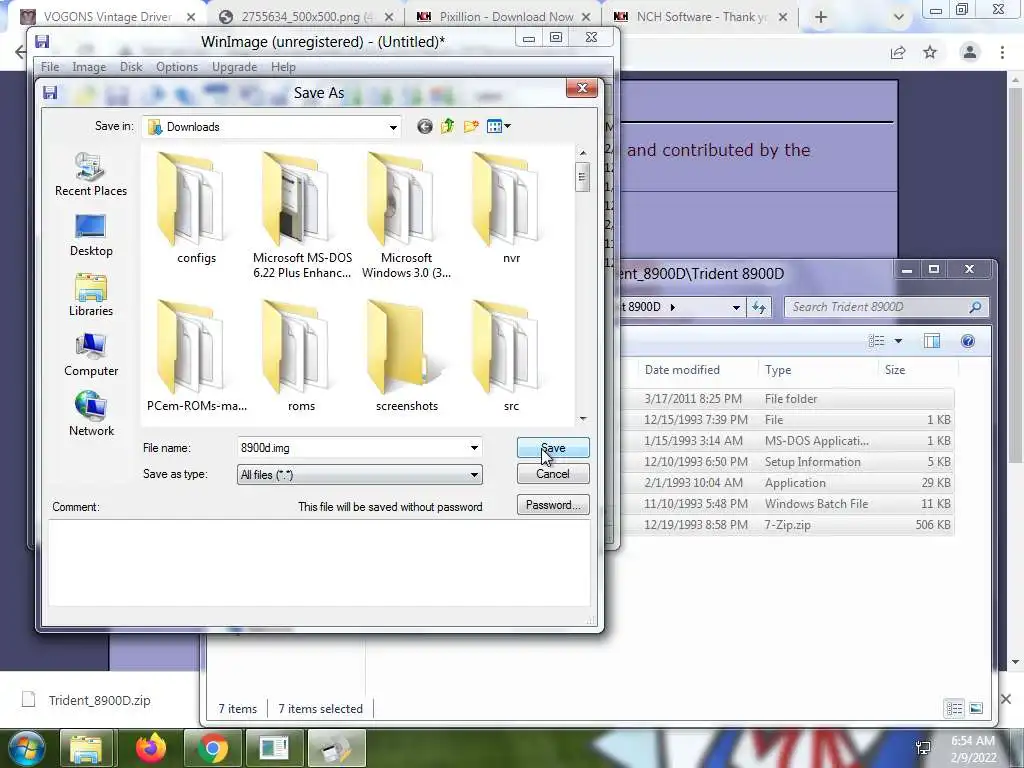Open WinImage Image menu
Screen dimensions: 1024x768
89,67
